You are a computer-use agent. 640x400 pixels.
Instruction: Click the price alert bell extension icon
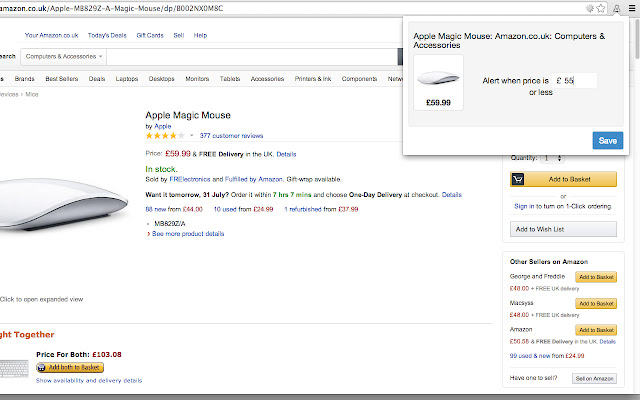pyautogui.click(x=616, y=8)
